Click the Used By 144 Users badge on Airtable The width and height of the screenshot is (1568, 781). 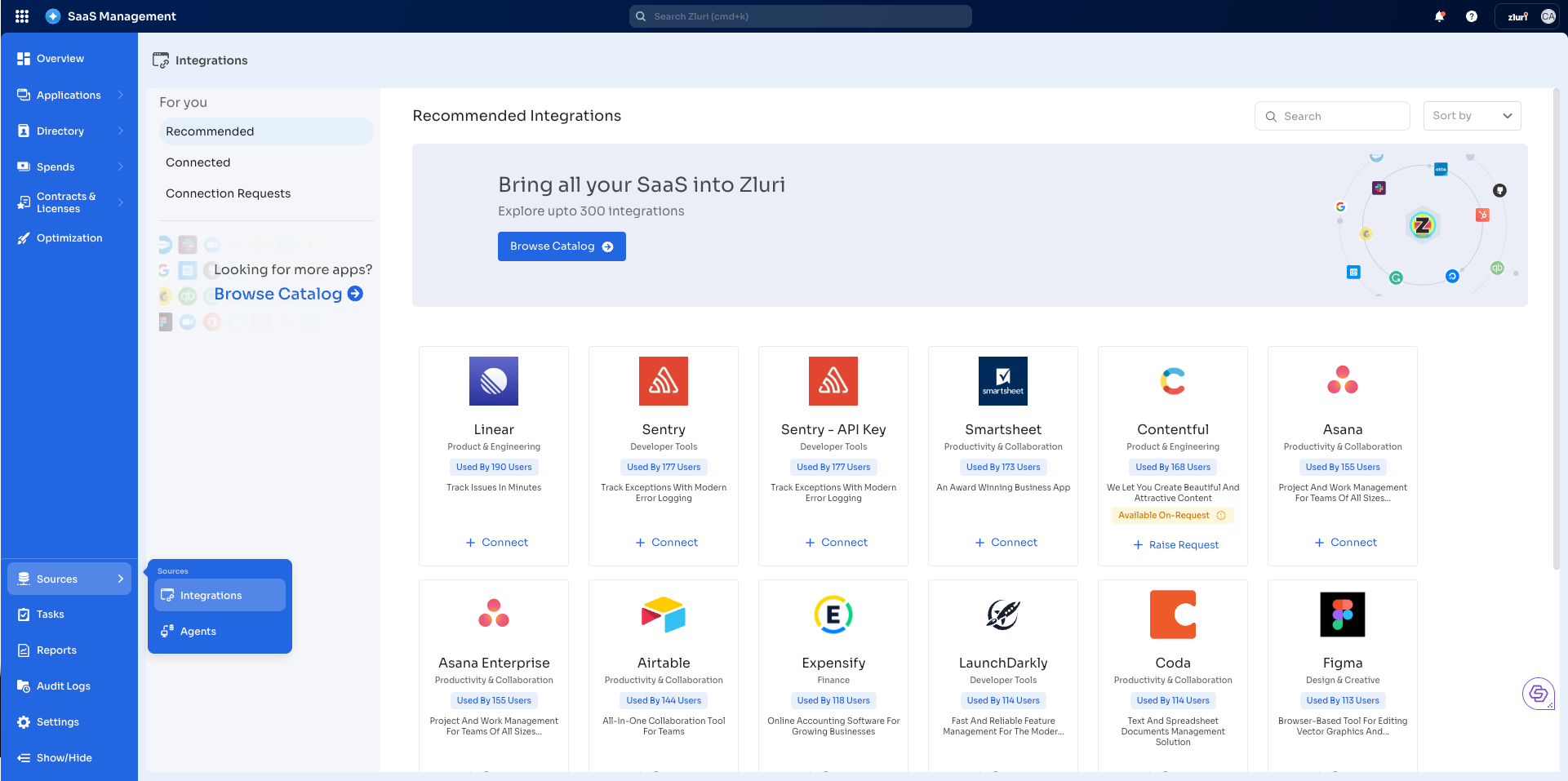pyautogui.click(x=664, y=700)
